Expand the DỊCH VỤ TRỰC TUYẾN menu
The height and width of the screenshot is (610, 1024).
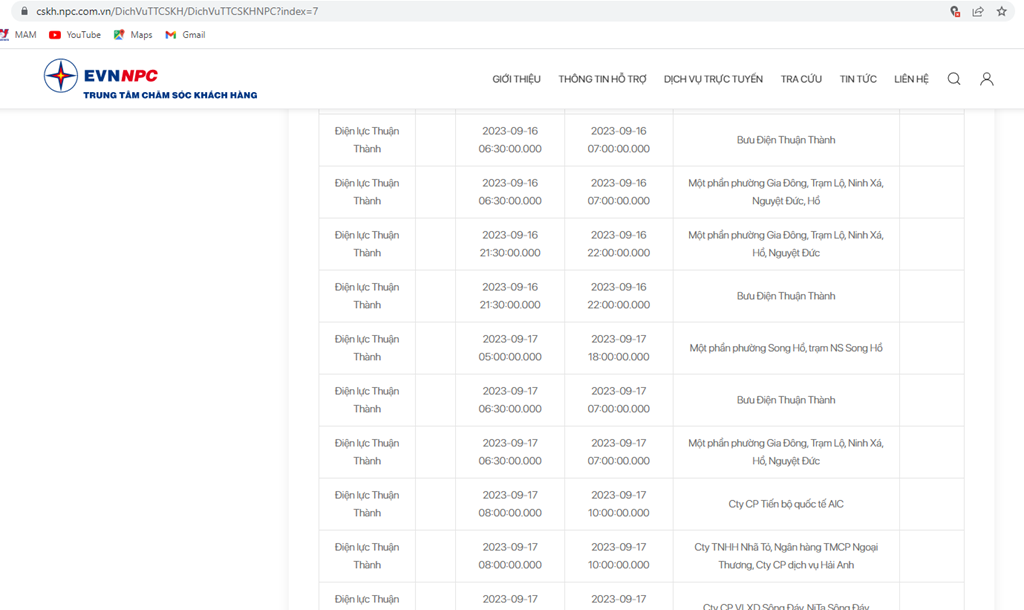pos(713,79)
